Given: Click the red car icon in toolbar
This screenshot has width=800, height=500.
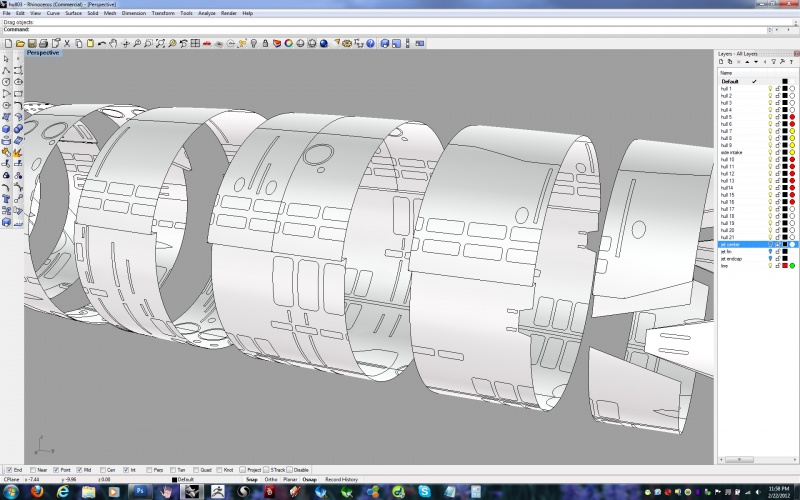Looking at the screenshot, I should pos(207,43).
